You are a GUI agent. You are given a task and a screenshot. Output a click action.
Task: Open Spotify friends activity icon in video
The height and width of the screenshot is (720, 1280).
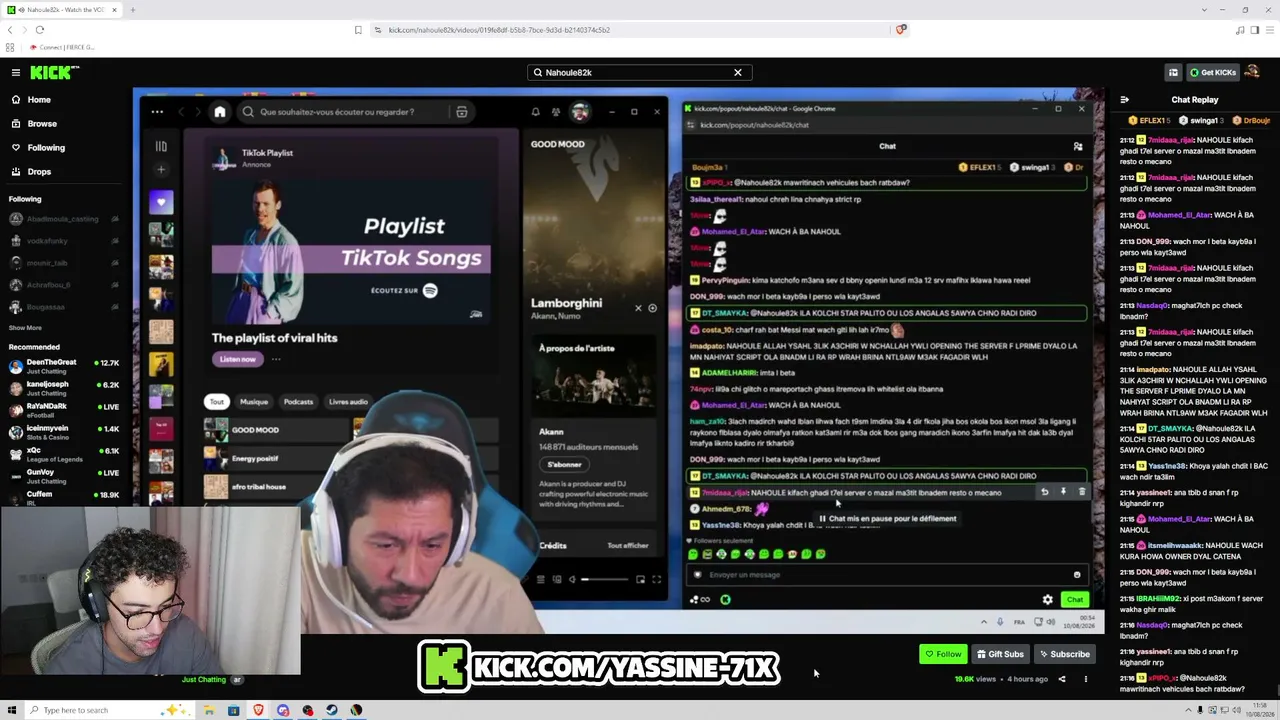point(556,112)
